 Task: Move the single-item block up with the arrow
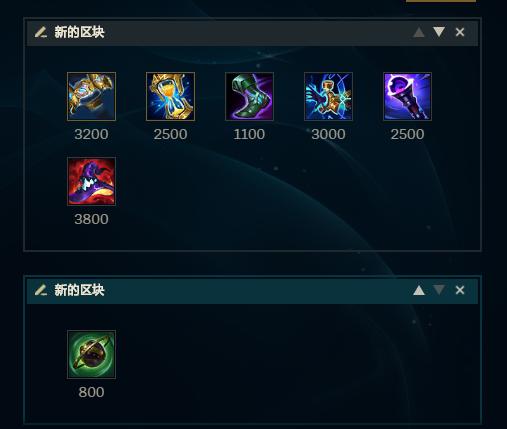(419, 290)
